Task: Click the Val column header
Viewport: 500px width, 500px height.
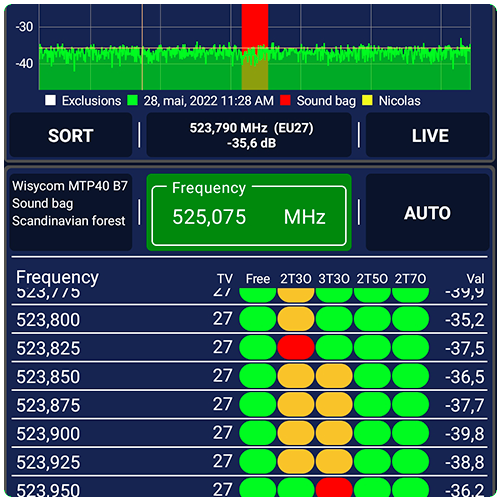Action: 475,279
